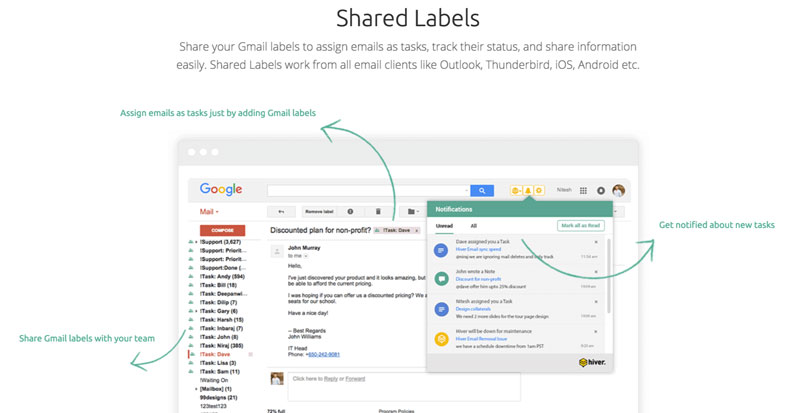Select the highlighted !Task: Dave label
The width and height of the screenshot is (800, 413).
click(x=215, y=354)
